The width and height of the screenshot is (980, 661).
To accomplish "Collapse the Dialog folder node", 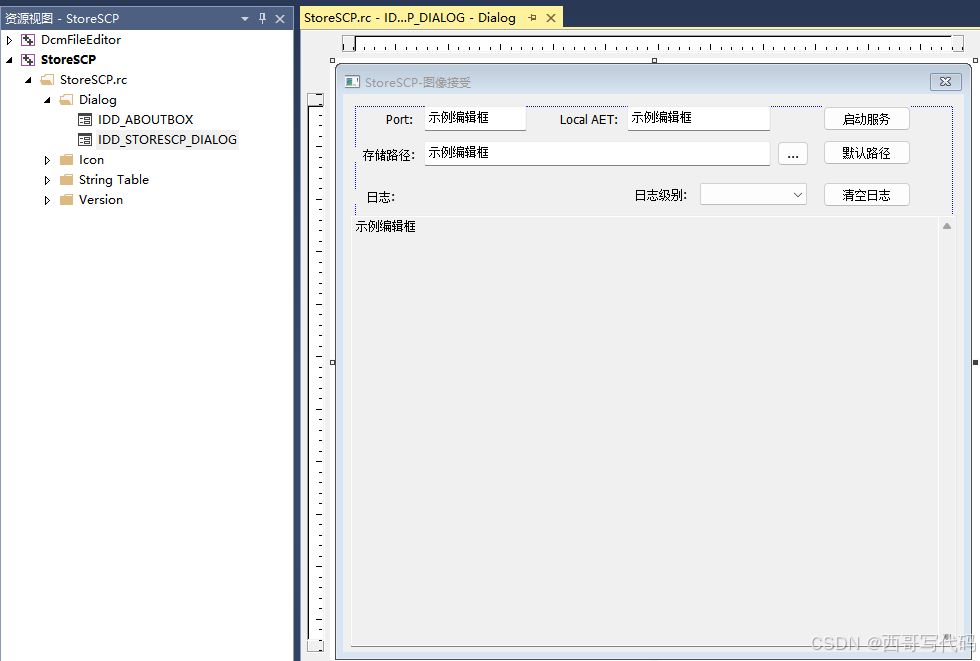I will click(47, 100).
